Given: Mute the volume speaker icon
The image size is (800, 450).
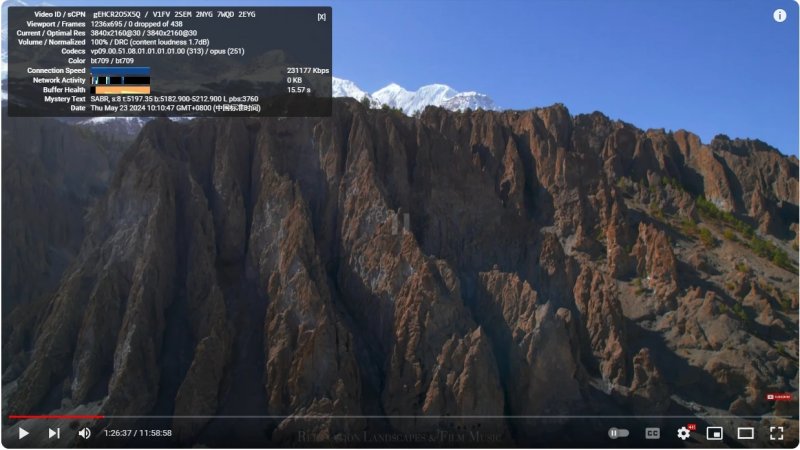Looking at the screenshot, I should (84, 433).
